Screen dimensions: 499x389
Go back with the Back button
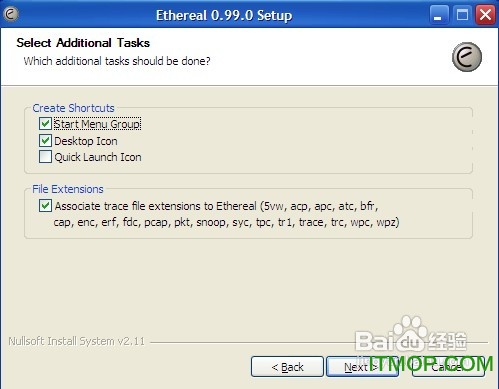[287, 367]
